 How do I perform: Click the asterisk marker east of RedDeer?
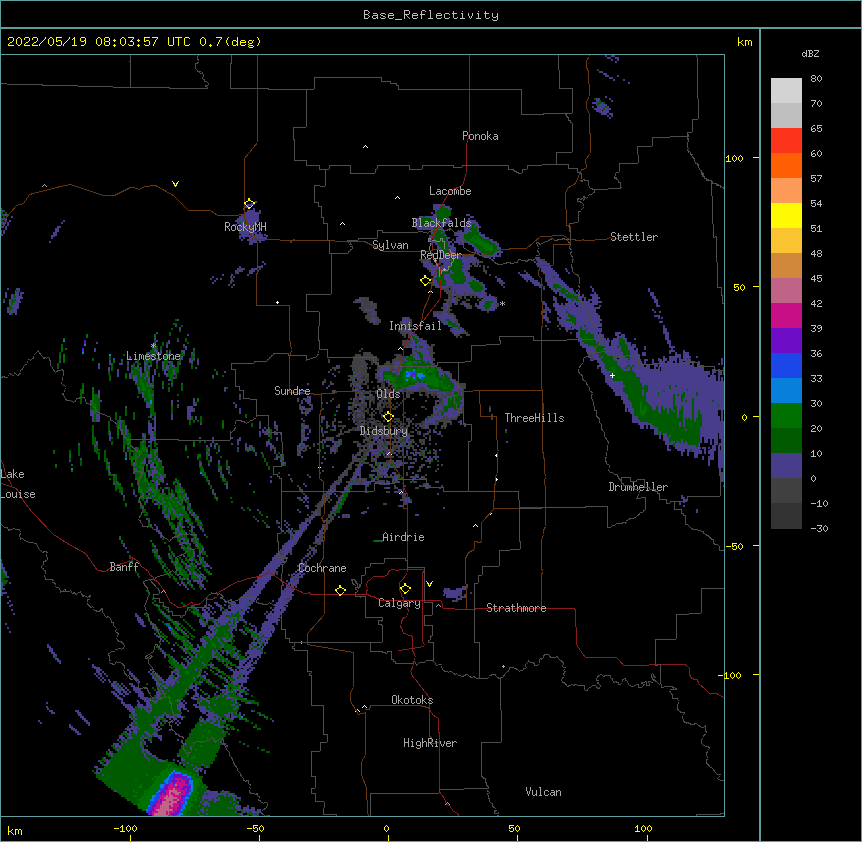[502, 304]
